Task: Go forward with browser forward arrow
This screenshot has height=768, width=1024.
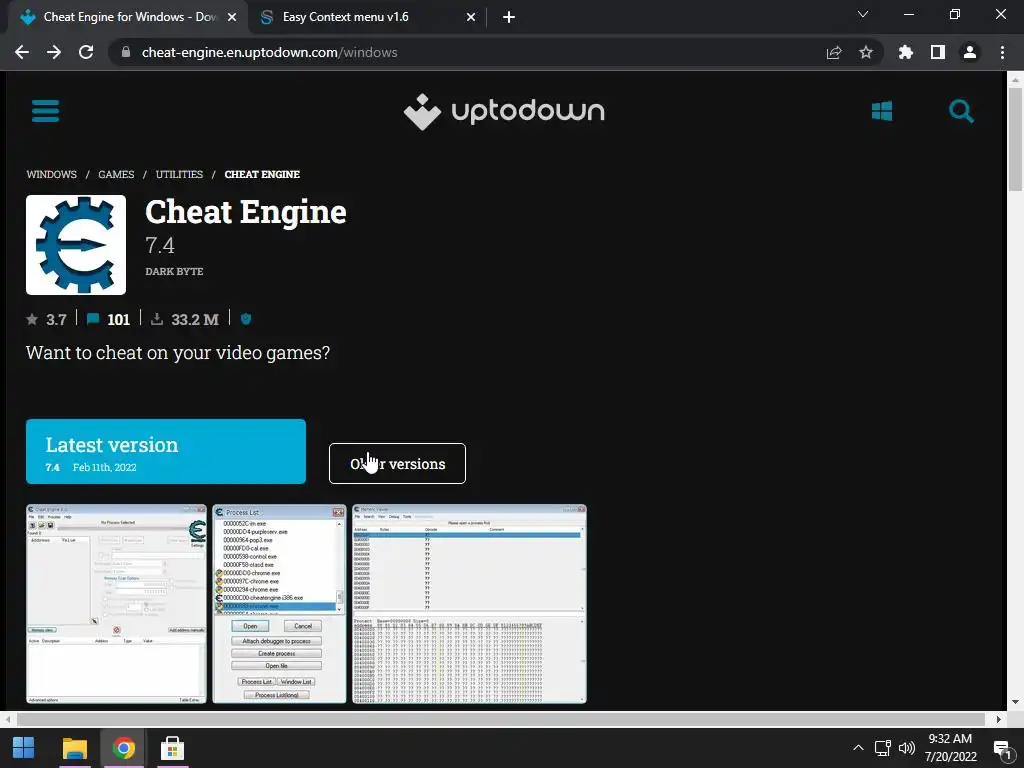Action: tap(54, 52)
